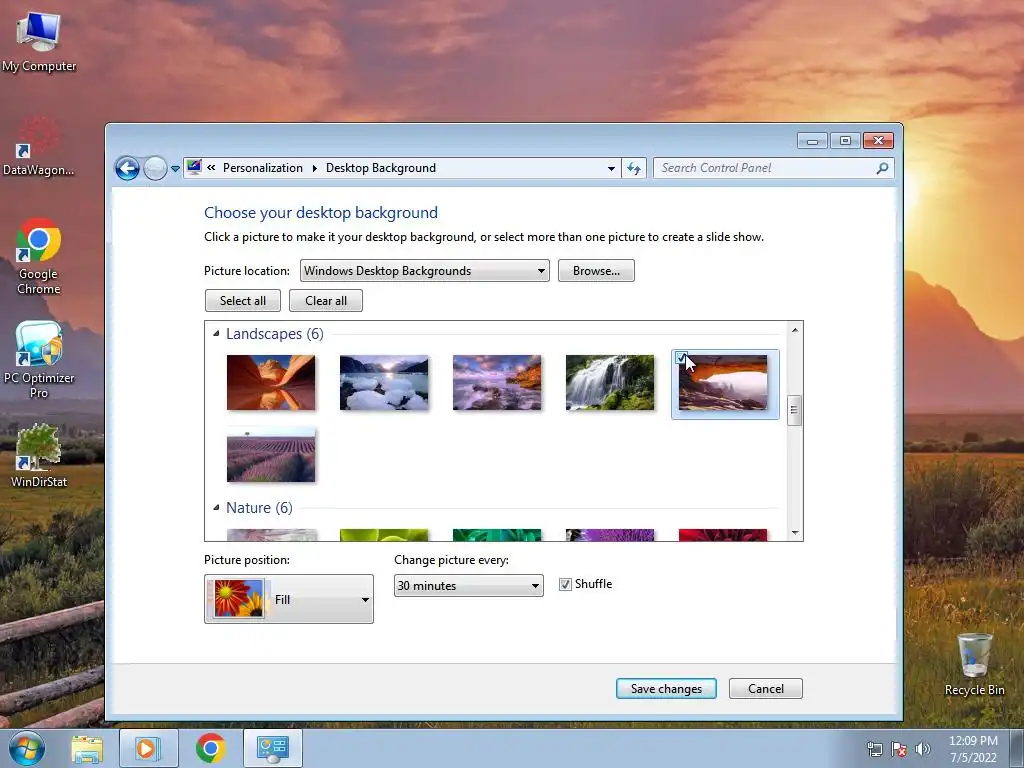Click the taskbar clock showing 12:09 PM
Image resolution: width=1024 pixels, height=768 pixels.
(973, 748)
